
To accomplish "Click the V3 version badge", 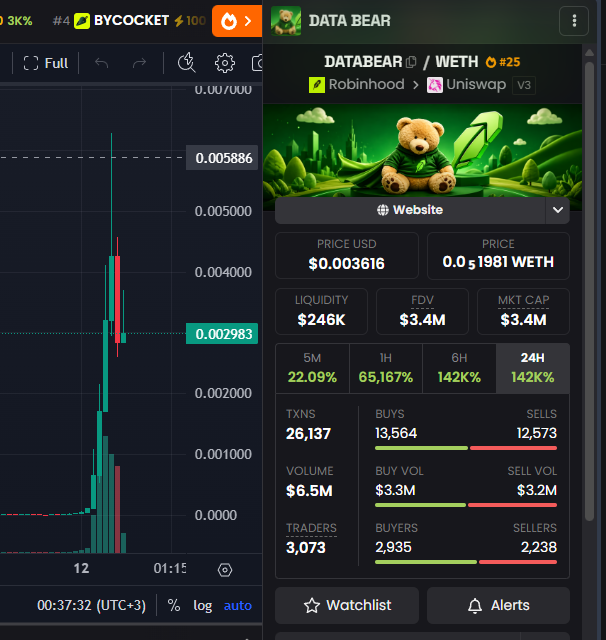I will pyautogui.click(x=524, y=85).
